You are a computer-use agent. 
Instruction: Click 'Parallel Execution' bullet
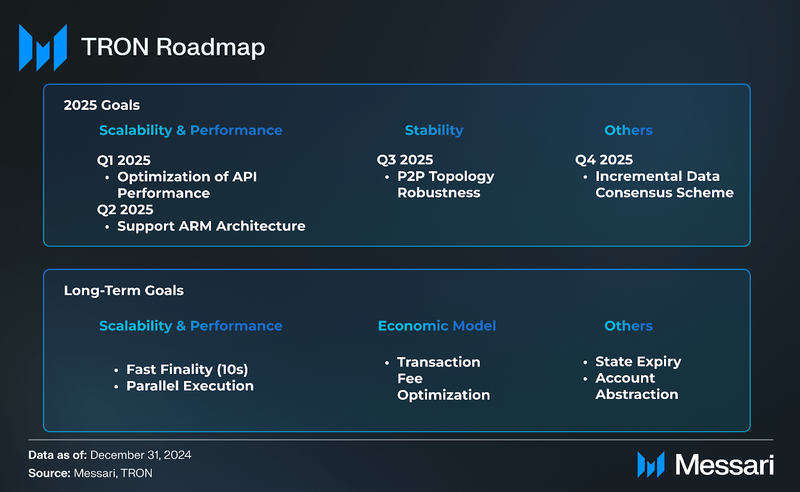pos(190,386)
